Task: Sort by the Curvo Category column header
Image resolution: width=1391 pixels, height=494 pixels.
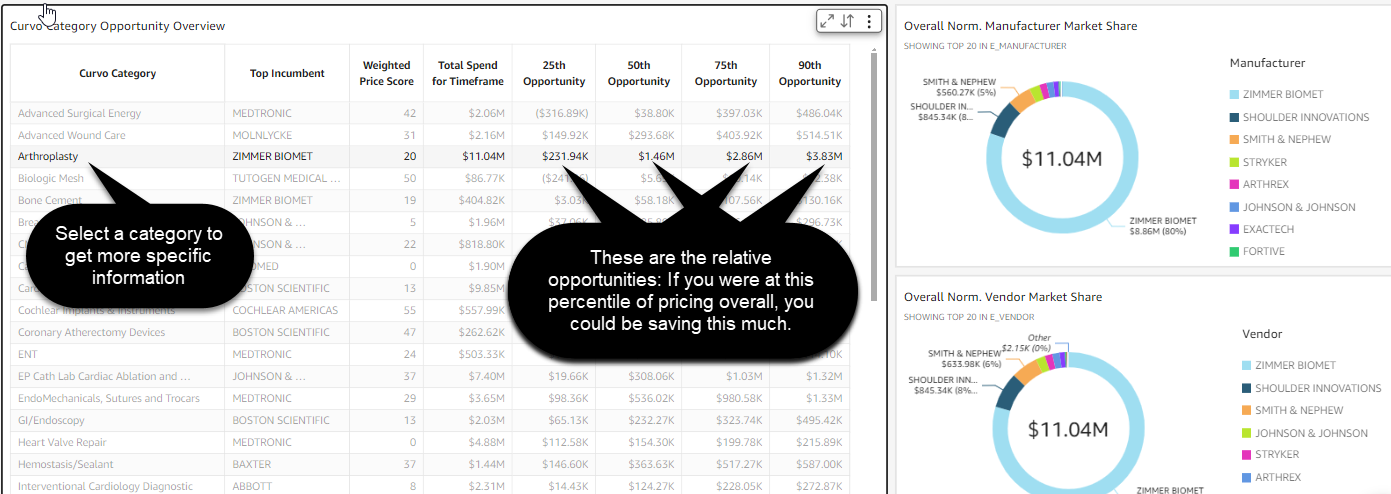Action: pyautogui.click(x=118, y=73)
